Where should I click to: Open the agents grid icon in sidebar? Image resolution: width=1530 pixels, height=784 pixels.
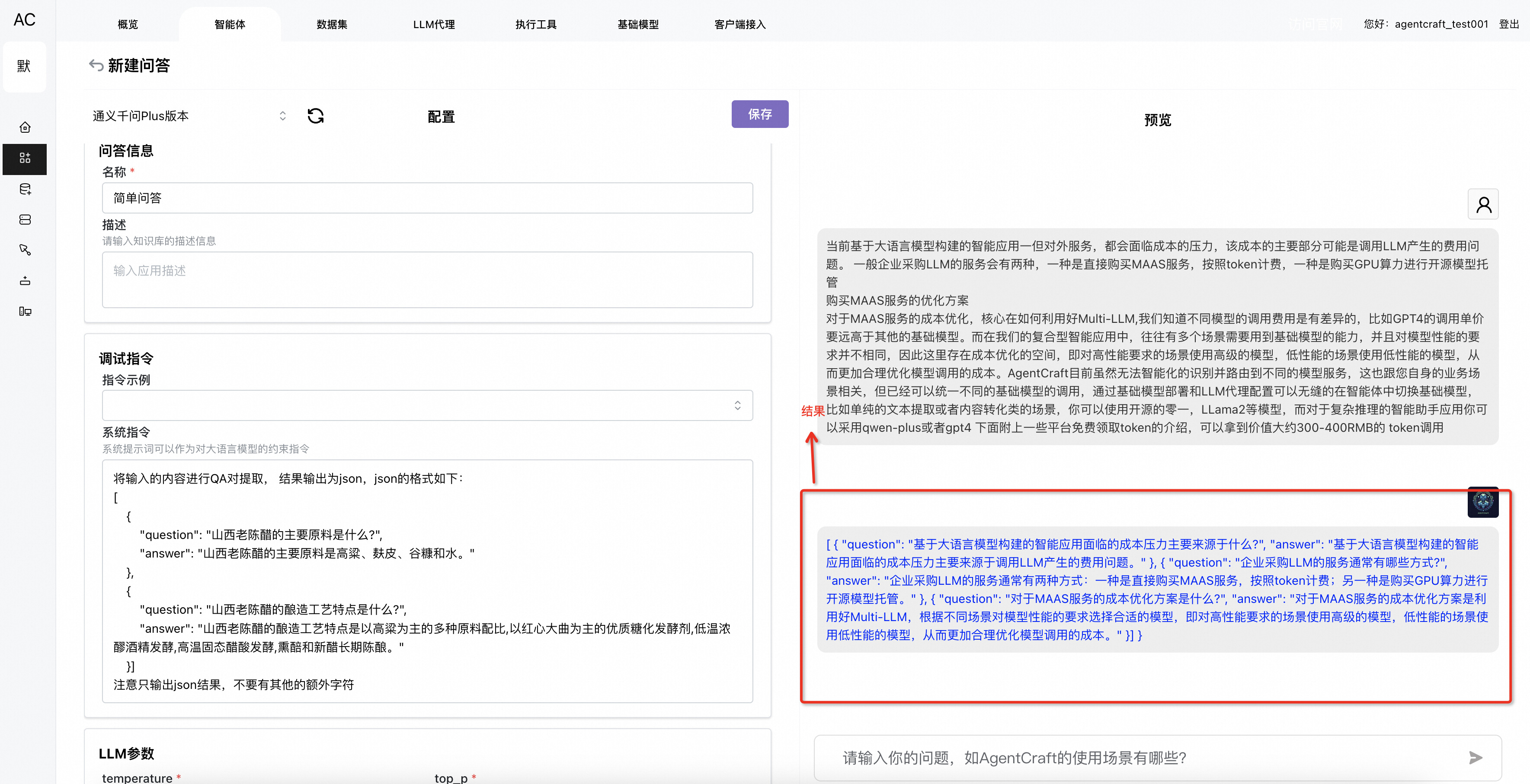pos(25,159)
